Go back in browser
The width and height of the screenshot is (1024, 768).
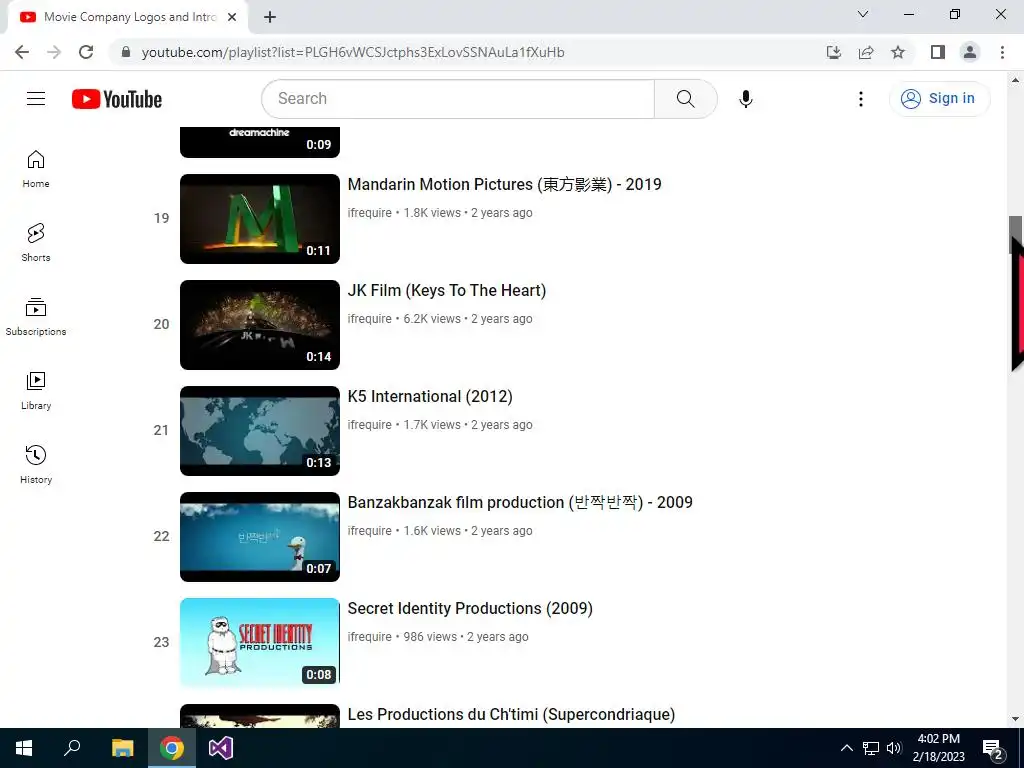point(22,52)
